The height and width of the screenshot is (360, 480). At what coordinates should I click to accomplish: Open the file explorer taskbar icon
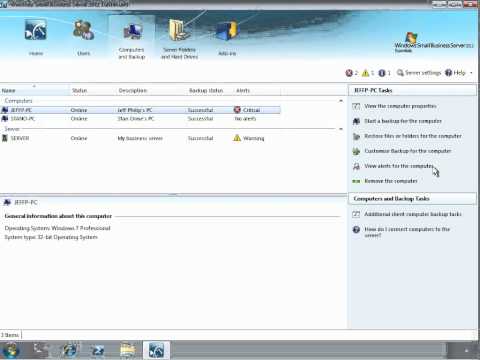[127, 350]
